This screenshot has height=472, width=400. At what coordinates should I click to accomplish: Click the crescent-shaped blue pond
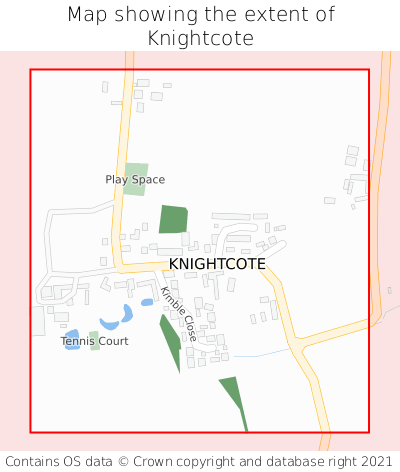(x=117, y=317)
